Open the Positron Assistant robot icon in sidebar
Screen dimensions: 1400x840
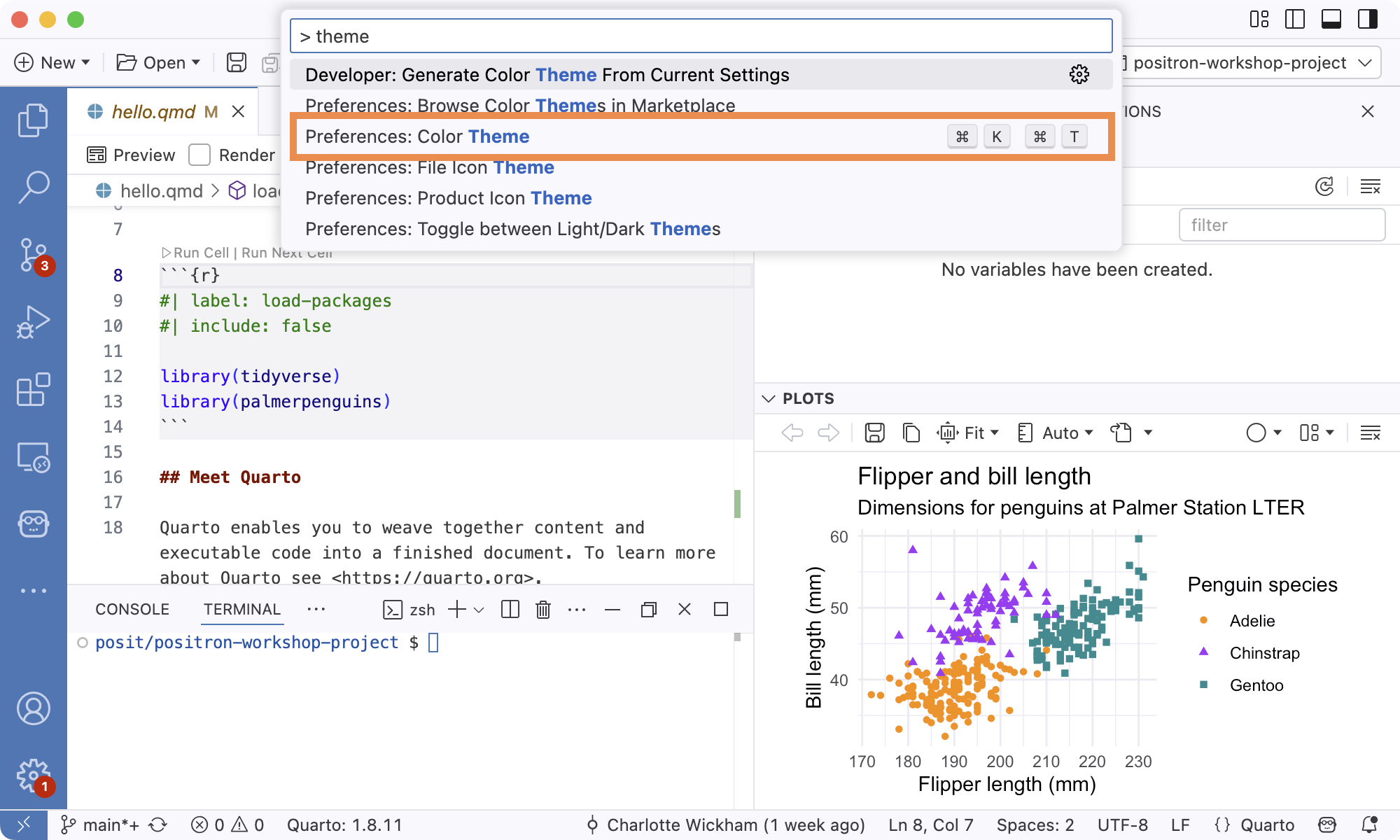[x=33, y=524]
